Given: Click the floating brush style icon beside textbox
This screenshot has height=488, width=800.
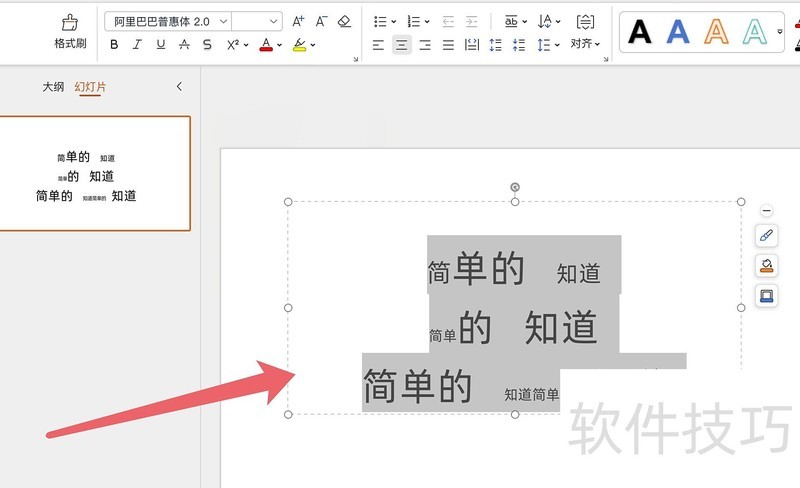Looking at the screenshot, I should click(766, 236).
